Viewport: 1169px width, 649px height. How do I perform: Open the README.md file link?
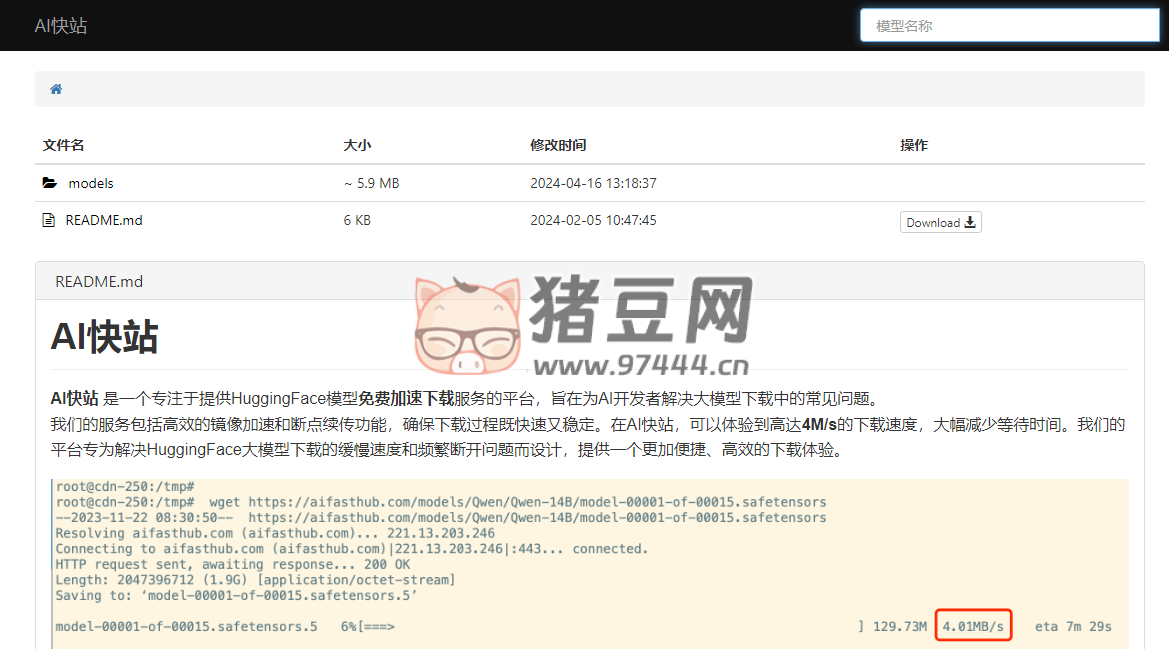(x=102, y=220)
